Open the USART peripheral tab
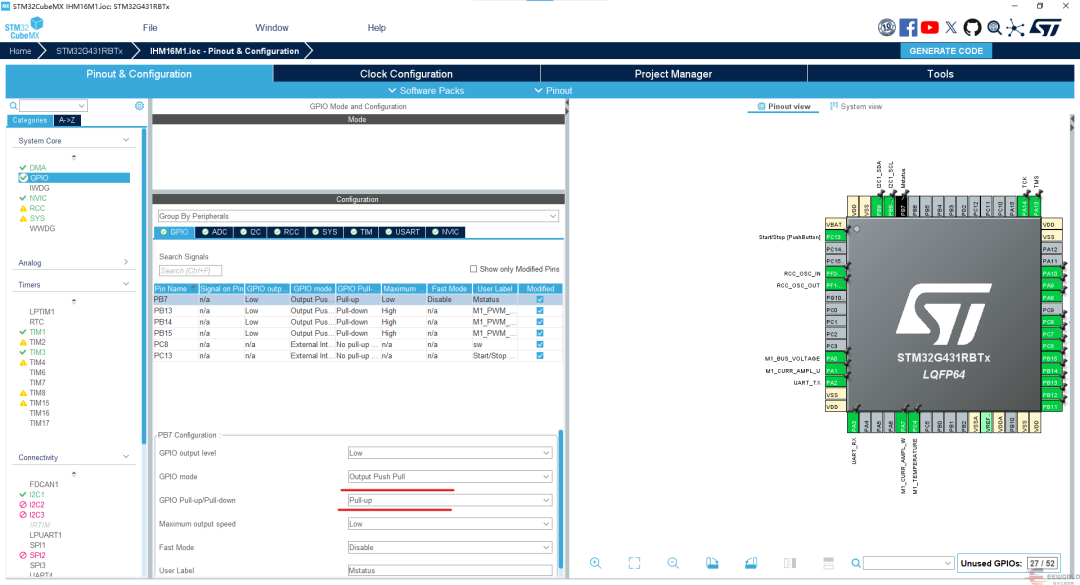The width and height of the screenshot is (1080, 585). (402, 232)
